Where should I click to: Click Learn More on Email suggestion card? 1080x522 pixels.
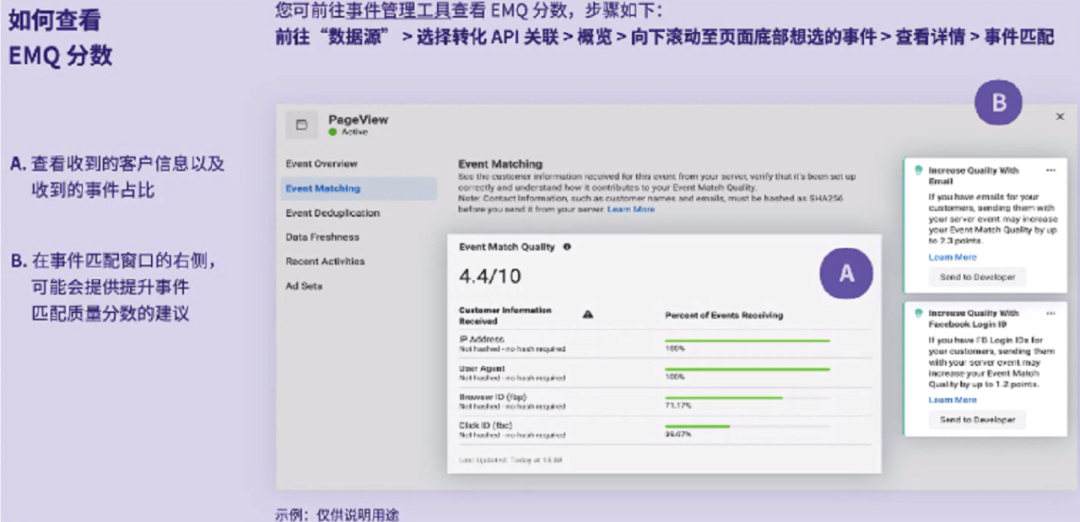point(952,257)
